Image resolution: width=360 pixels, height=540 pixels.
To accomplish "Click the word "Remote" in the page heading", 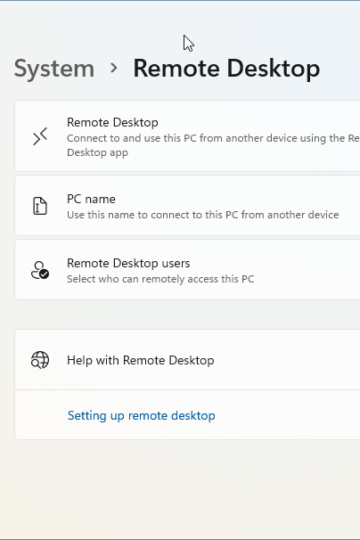I will (x=176, y=68).
